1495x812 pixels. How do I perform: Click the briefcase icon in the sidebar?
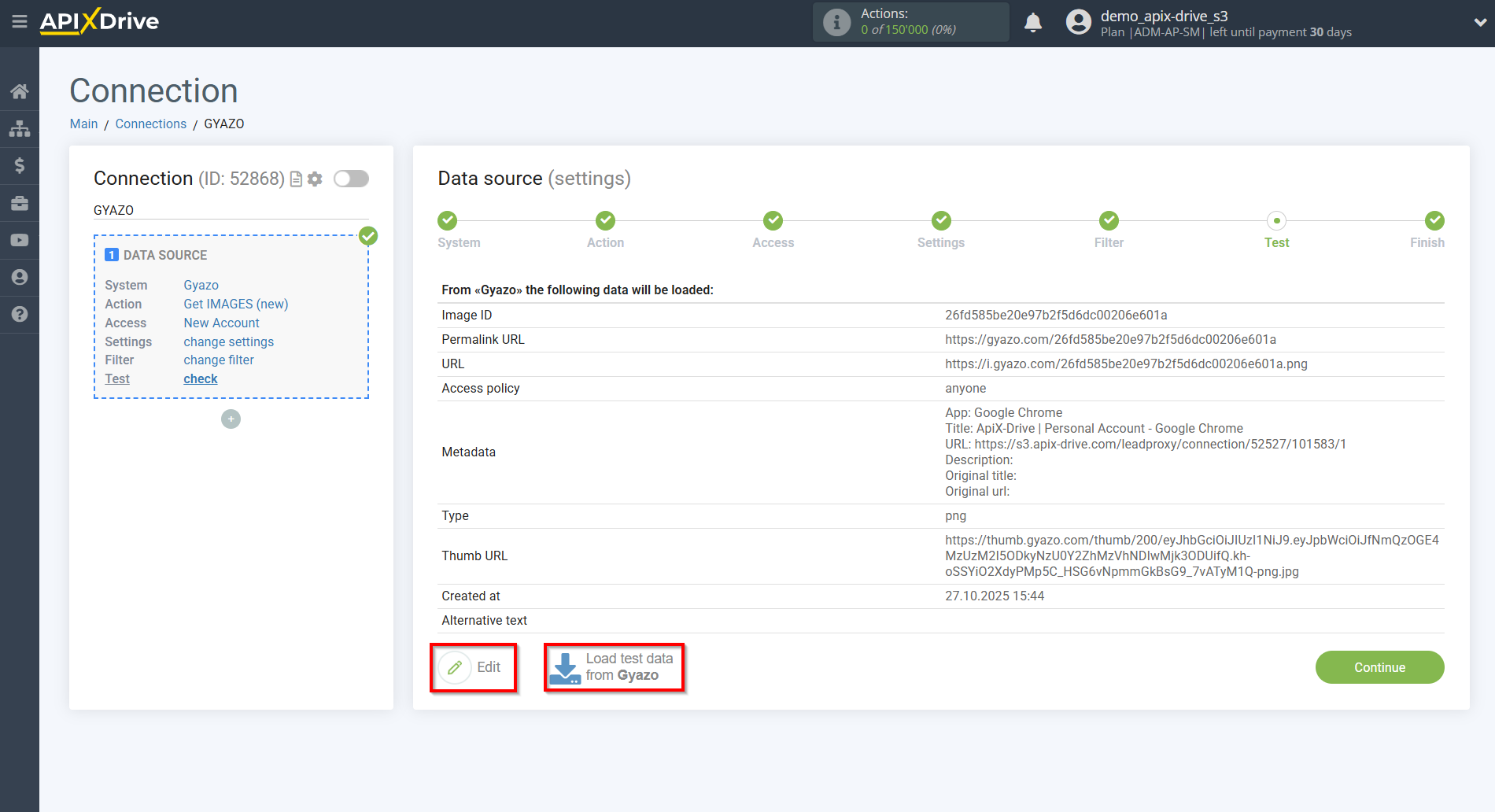[x=20, y=203]
